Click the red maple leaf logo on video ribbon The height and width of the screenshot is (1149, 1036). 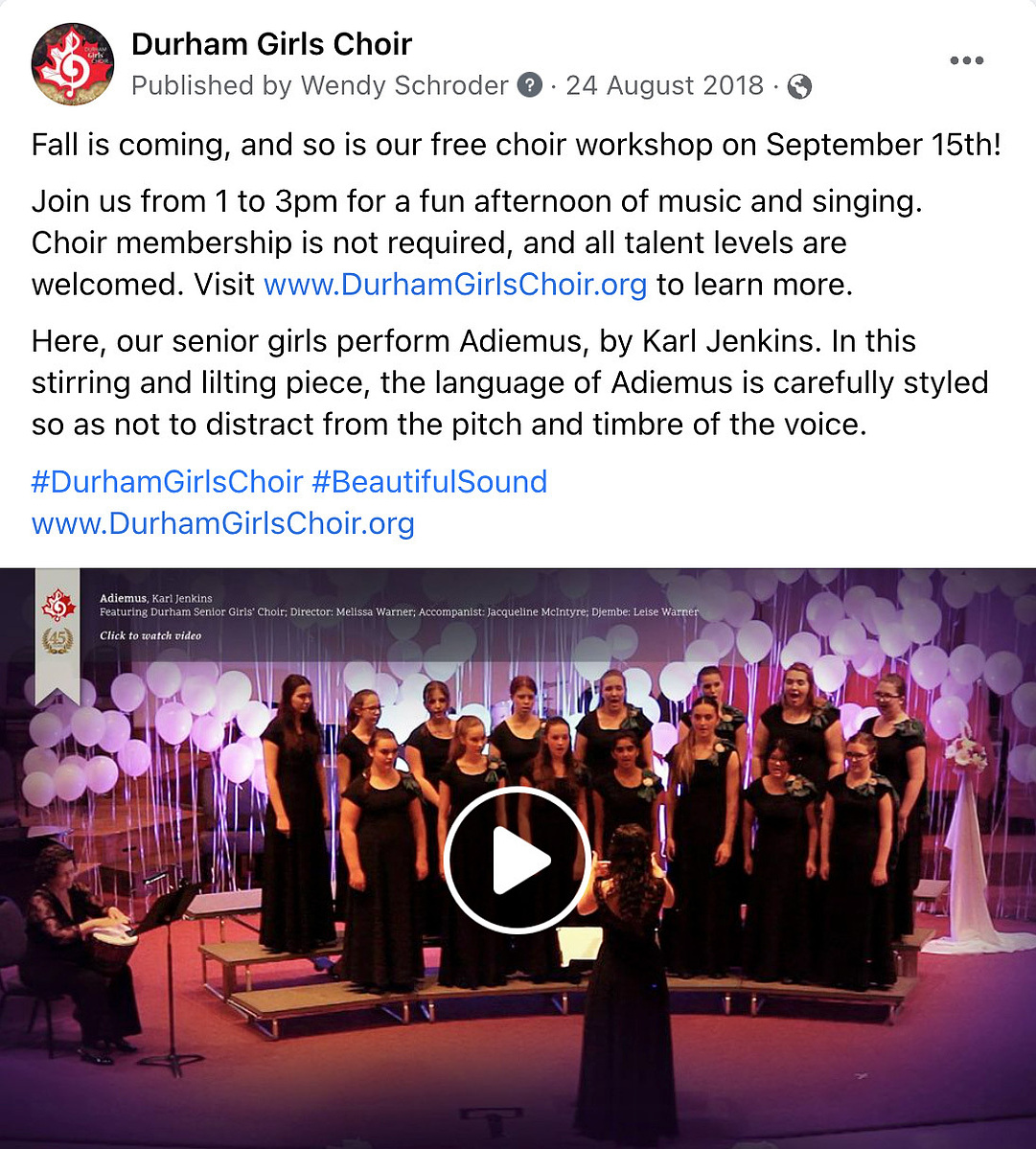coord(58,606)
